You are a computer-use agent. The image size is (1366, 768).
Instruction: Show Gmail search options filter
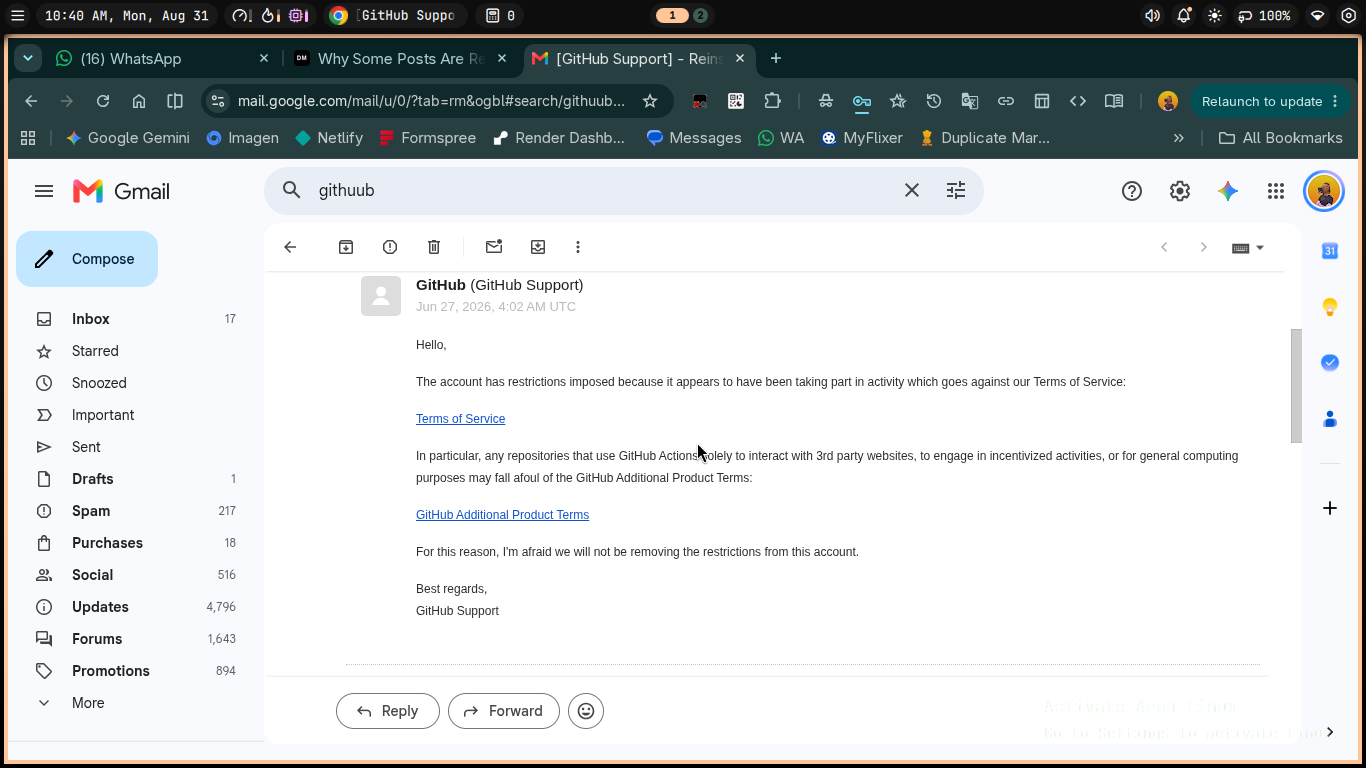click(956, 190)
